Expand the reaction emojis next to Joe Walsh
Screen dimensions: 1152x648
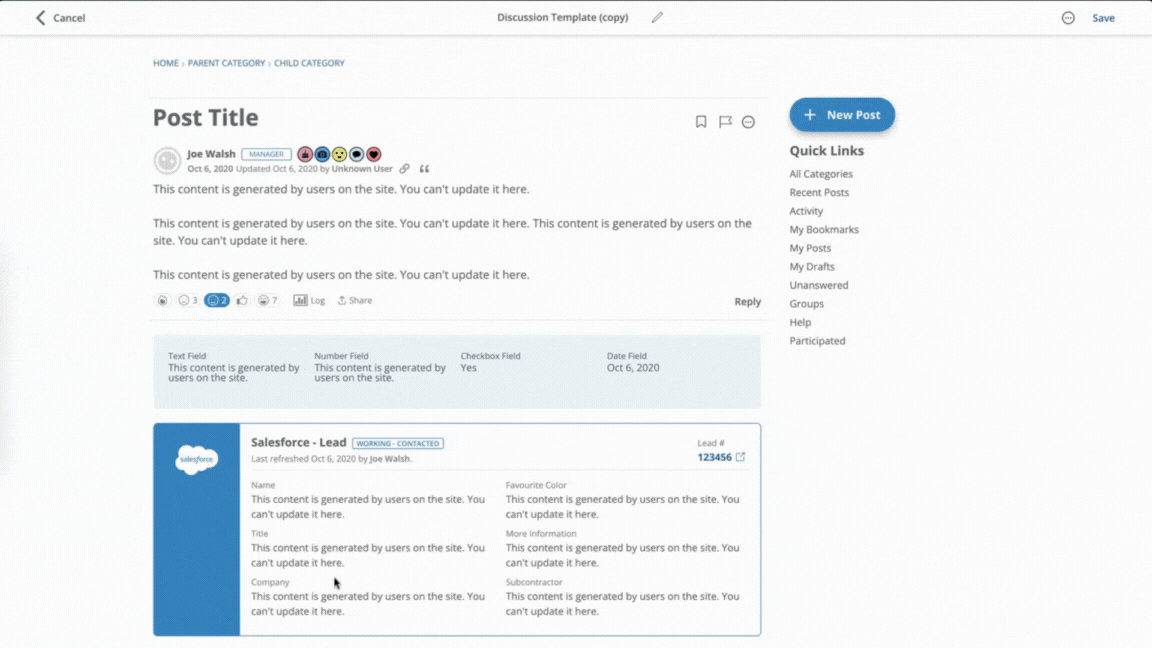(x=337, y=154)
